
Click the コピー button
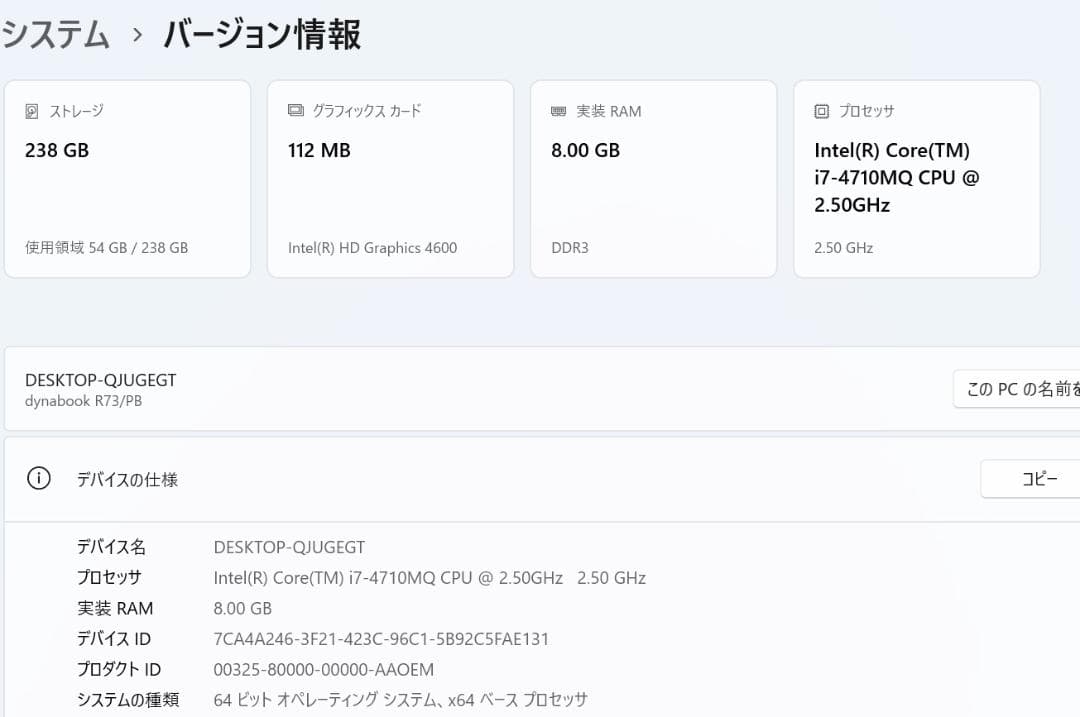[1040, 479]
